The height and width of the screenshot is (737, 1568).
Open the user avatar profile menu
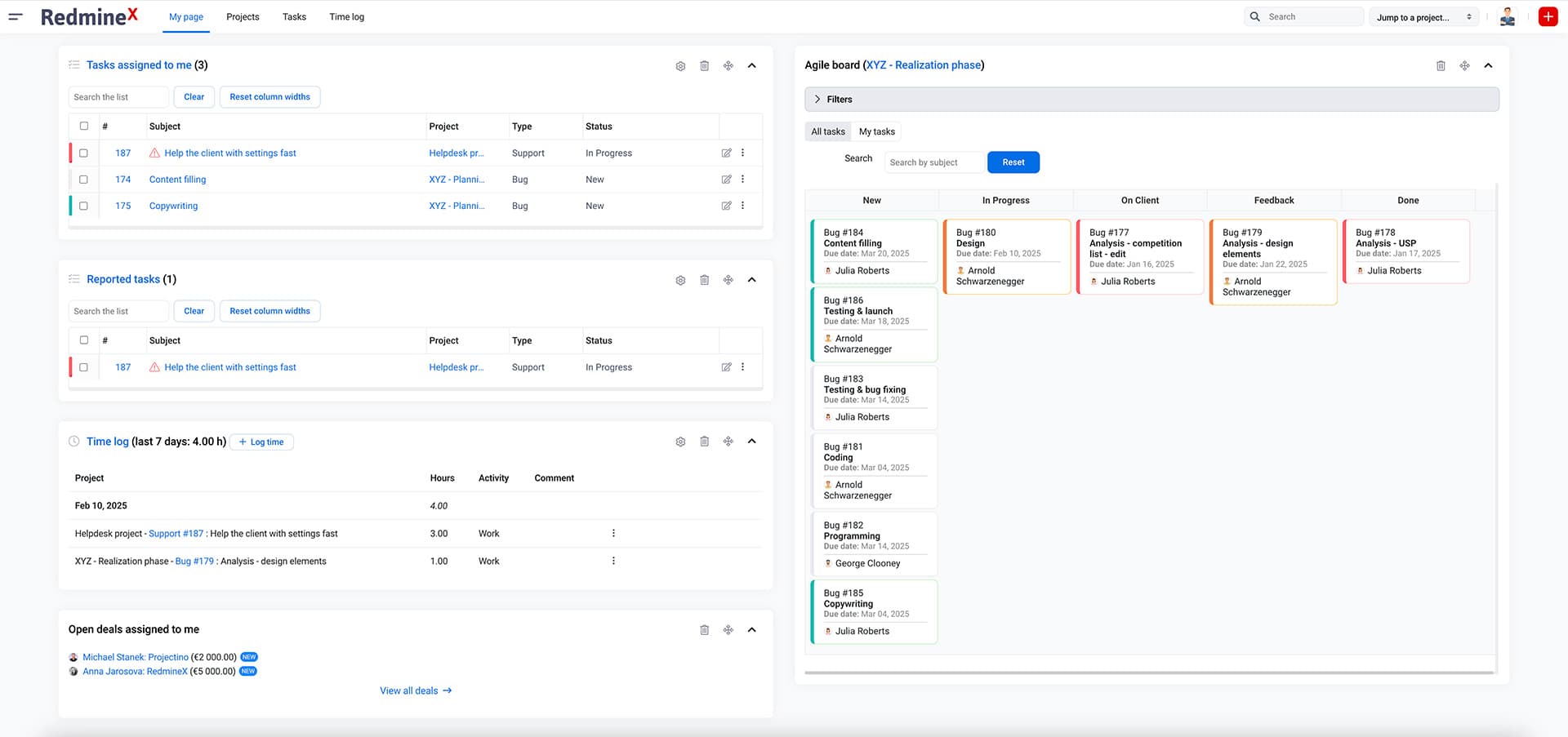[1508, 16]
